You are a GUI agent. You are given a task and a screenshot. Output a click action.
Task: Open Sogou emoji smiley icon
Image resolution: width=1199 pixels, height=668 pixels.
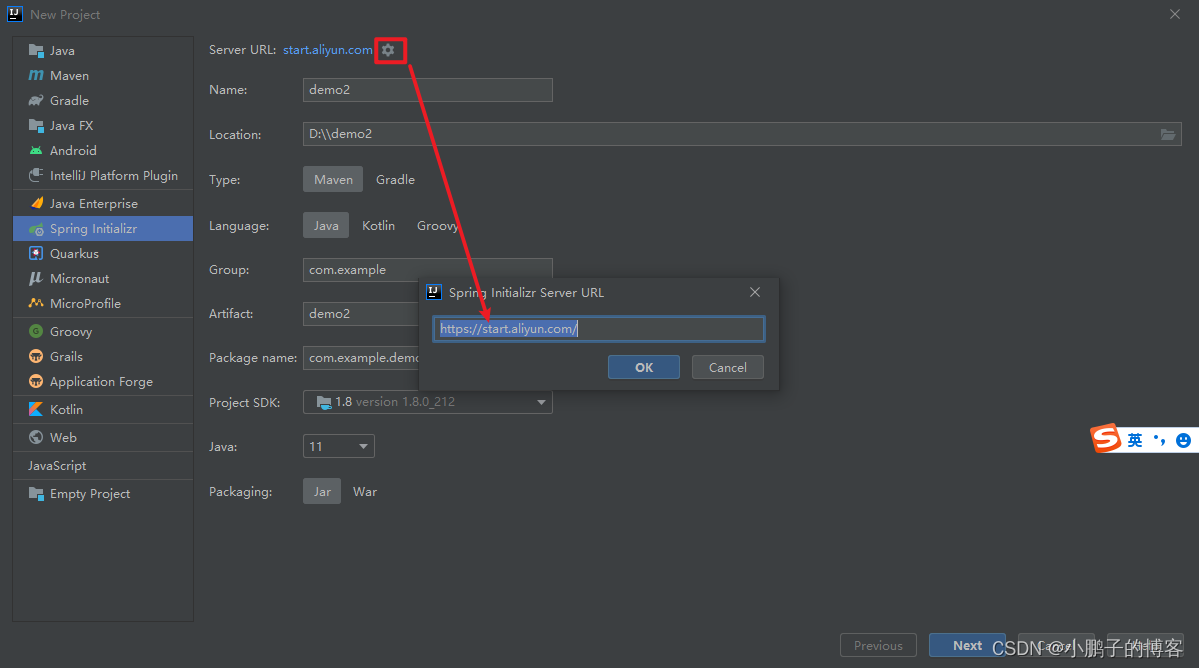click(1183, 440)
